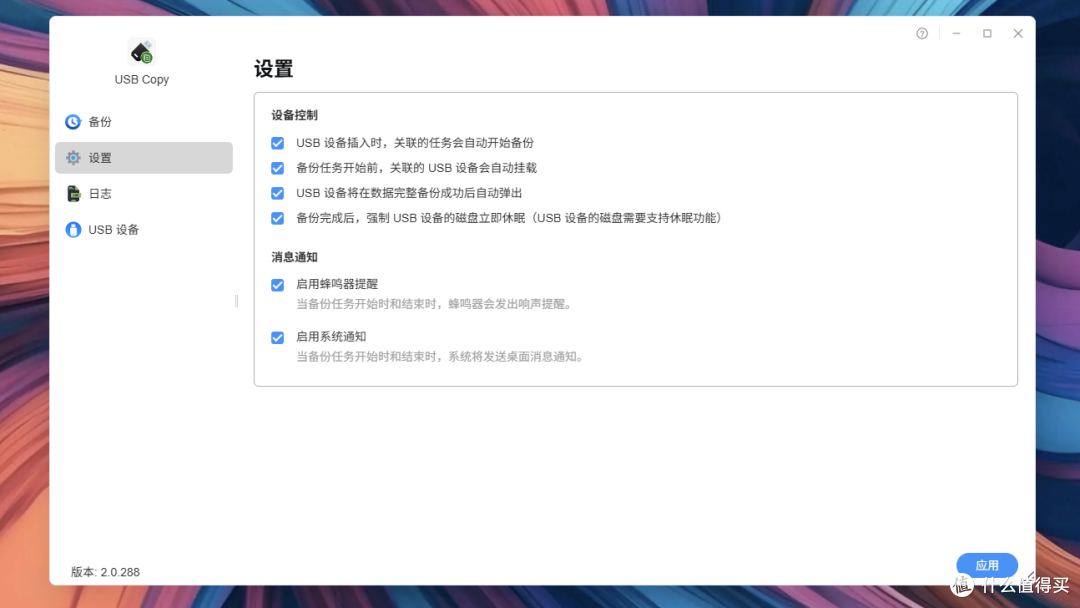Maximize the USB Copy window
The height and width of the screenshot is (608, 1080).
(987, 33)
